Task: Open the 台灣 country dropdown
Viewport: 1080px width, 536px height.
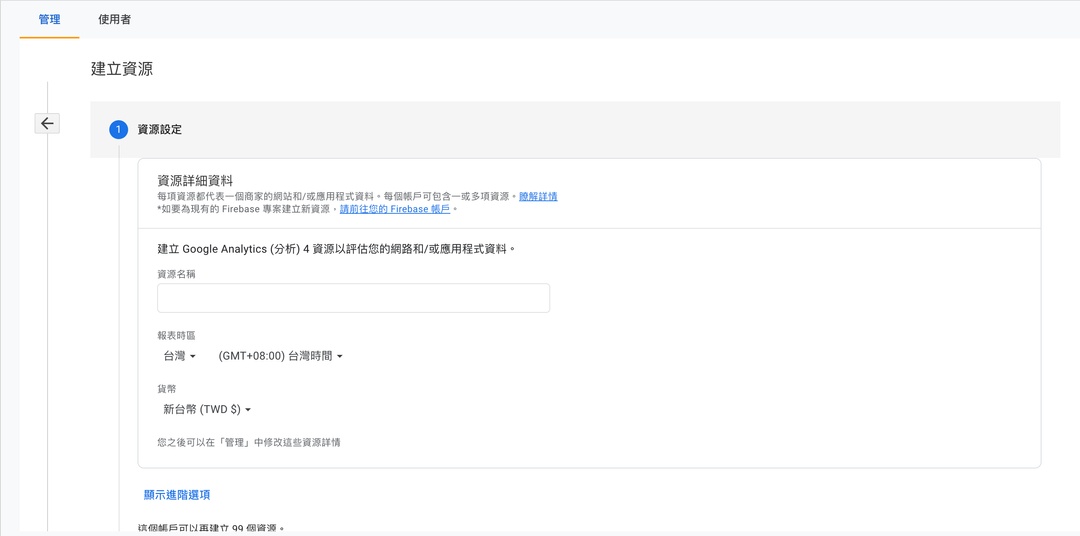Action: coord(180,356)
